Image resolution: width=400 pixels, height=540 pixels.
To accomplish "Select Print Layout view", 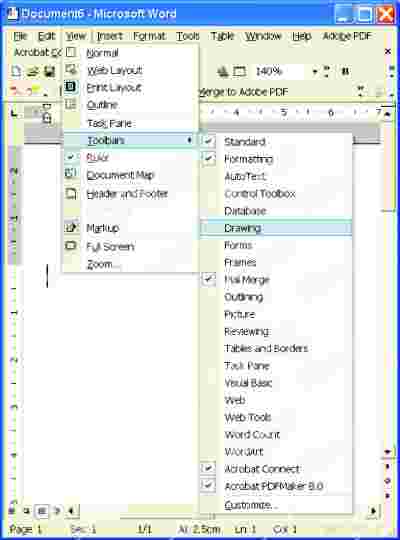I will tap(131, 87).
